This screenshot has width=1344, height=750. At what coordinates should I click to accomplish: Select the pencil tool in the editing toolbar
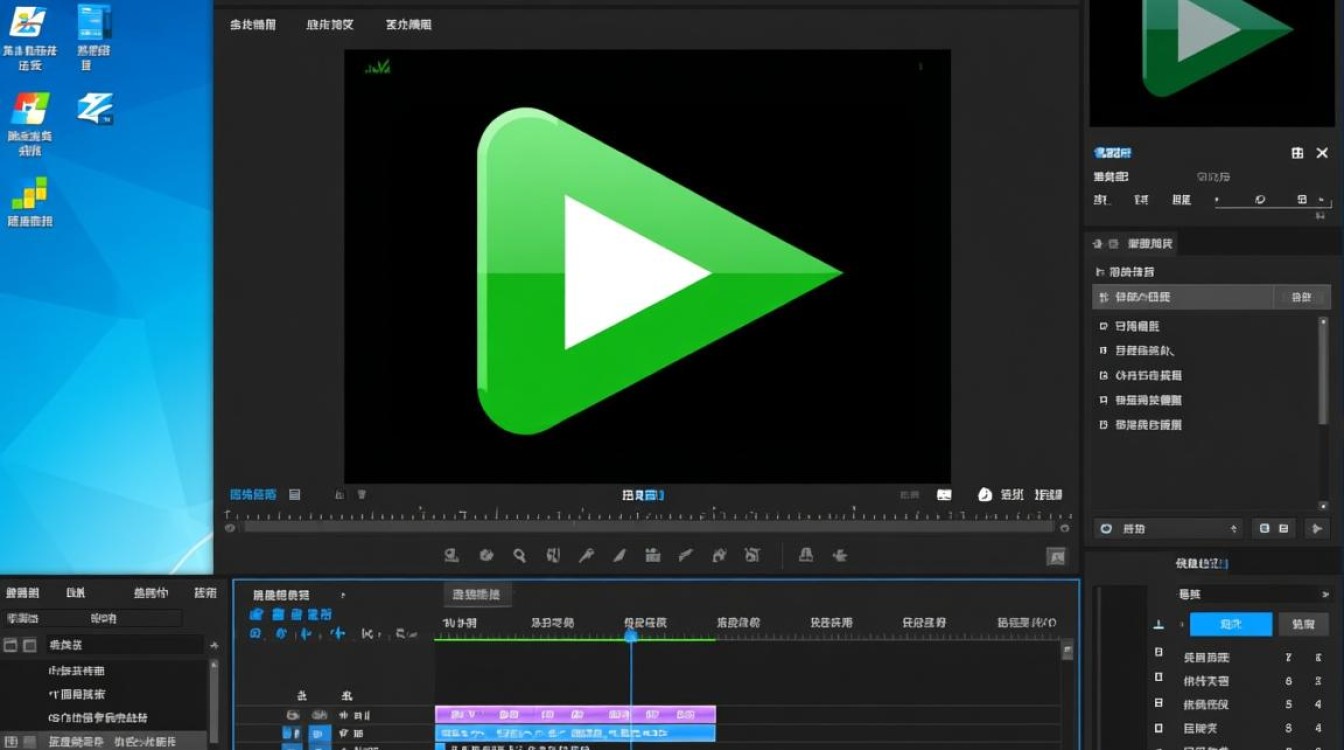619,555
